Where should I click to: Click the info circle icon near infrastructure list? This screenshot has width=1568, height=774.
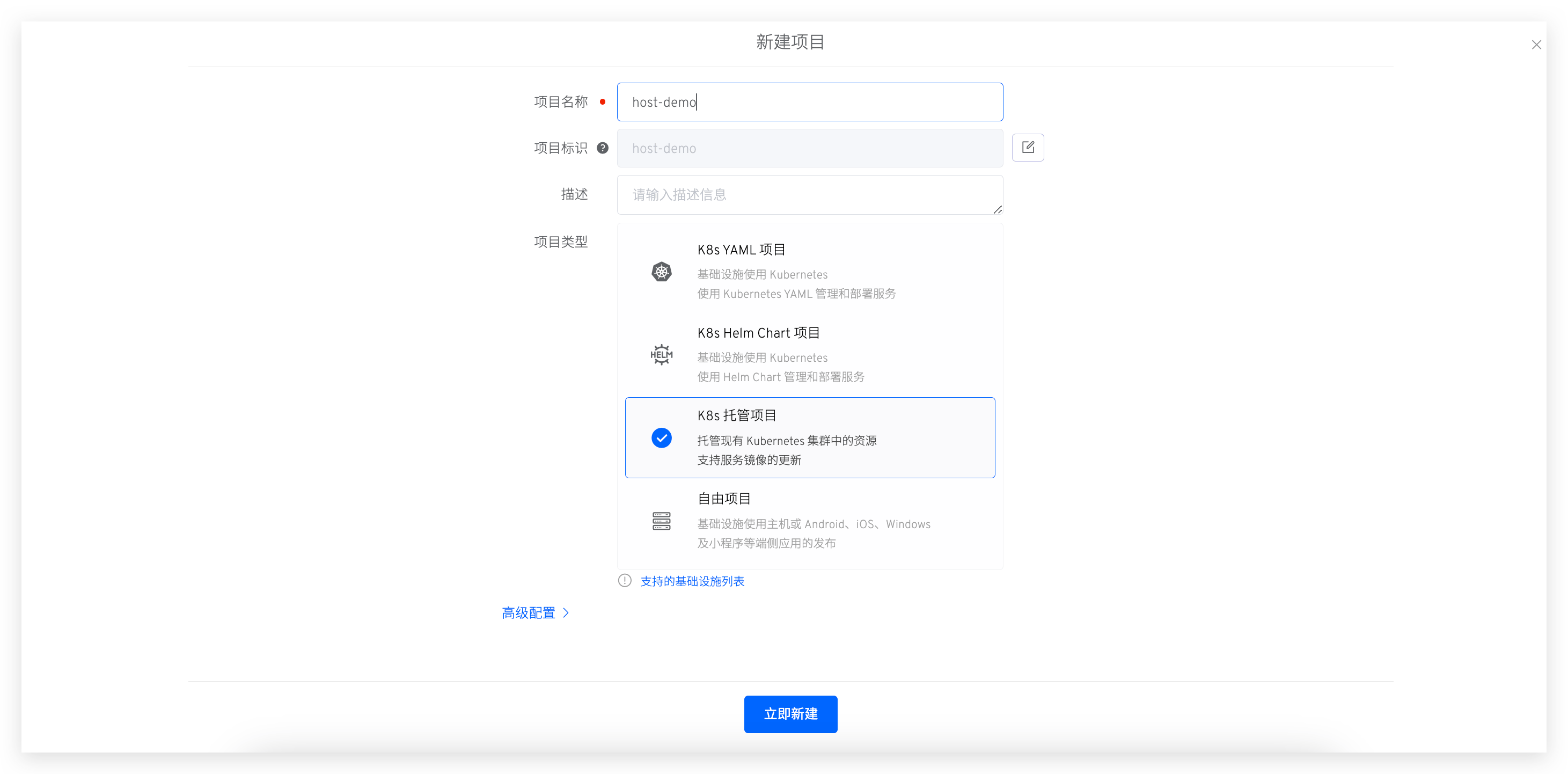click(x=625, y=580)
